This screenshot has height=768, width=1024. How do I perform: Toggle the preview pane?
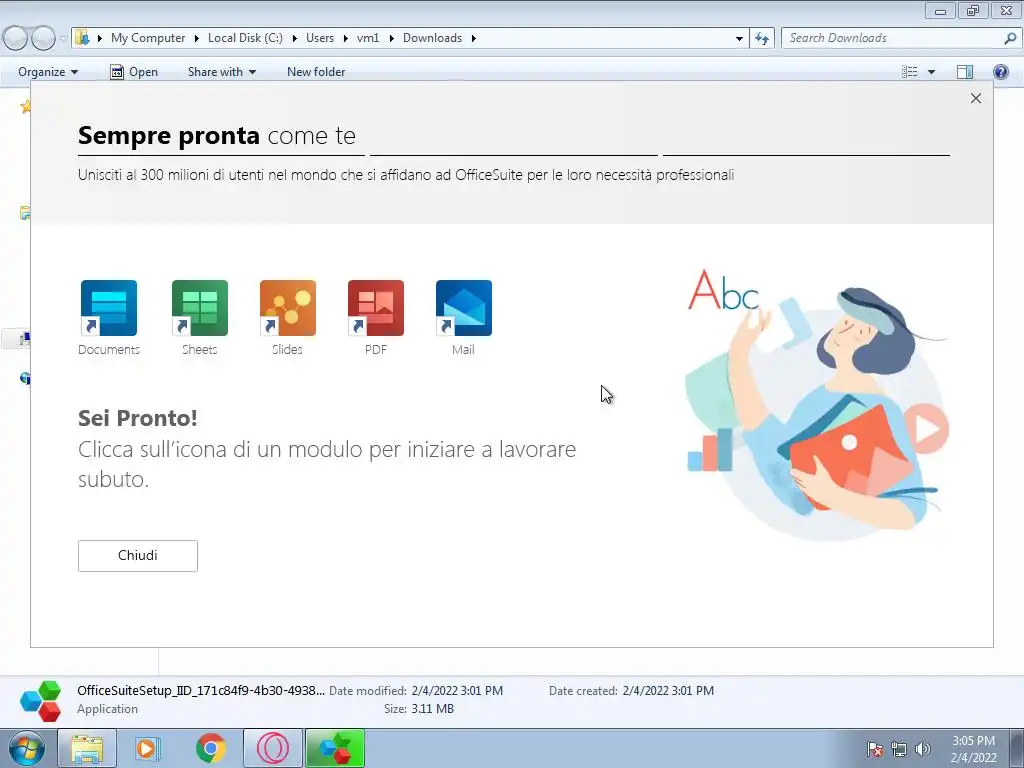click(965, 72)
